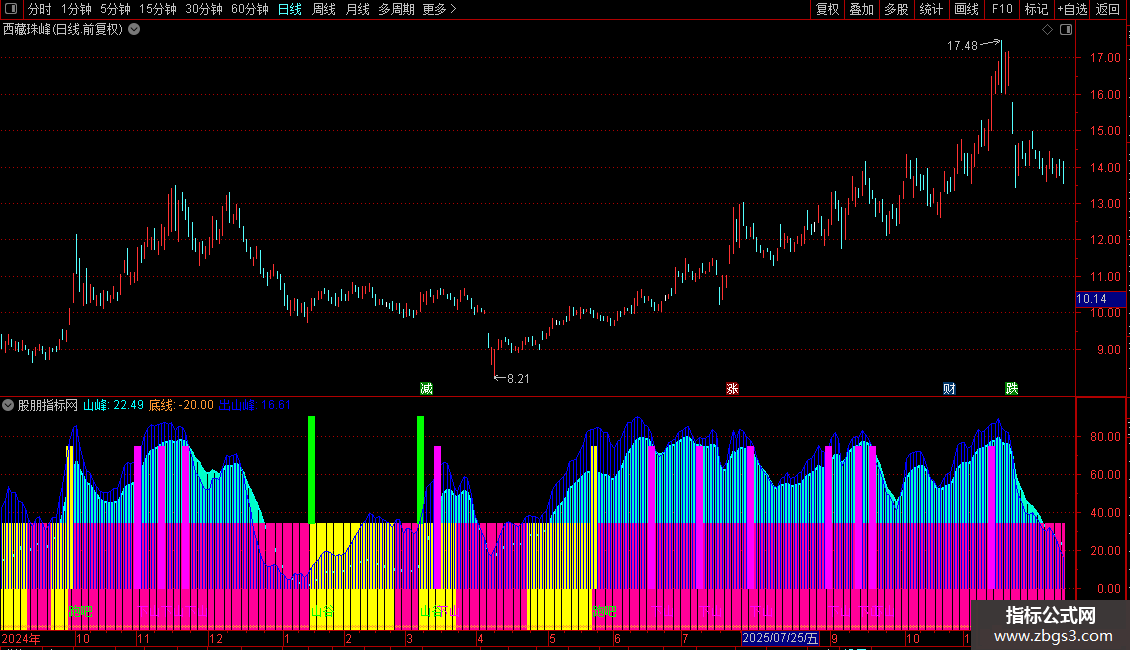Viewport: 1130px width, 650px height.
Task: Click the red 涨 event marker
Action: tap(732, 389)
